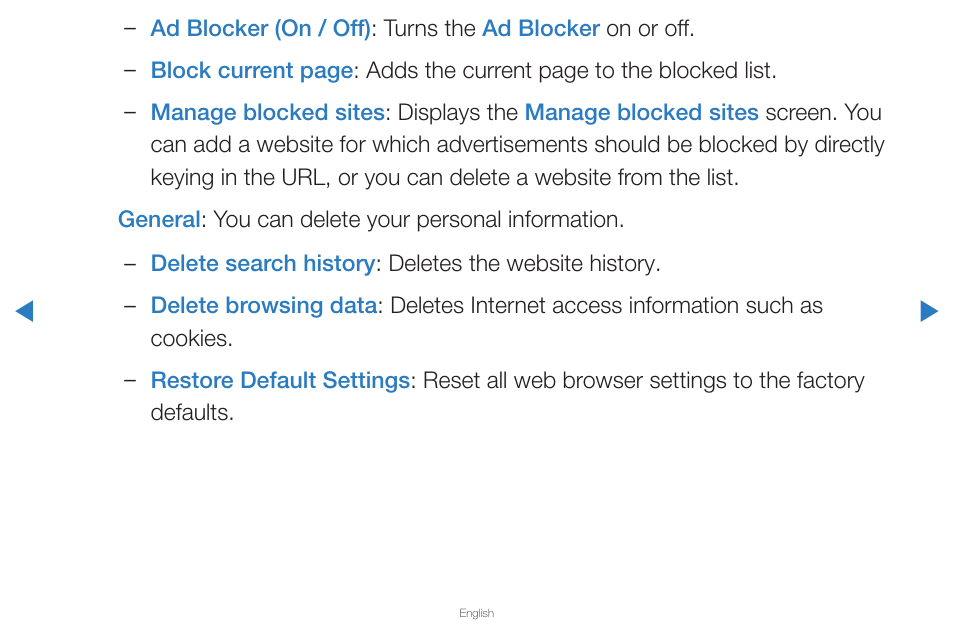
Task: Click the inline Ad Blocker reference text
Action: click(x=541, y=29)
